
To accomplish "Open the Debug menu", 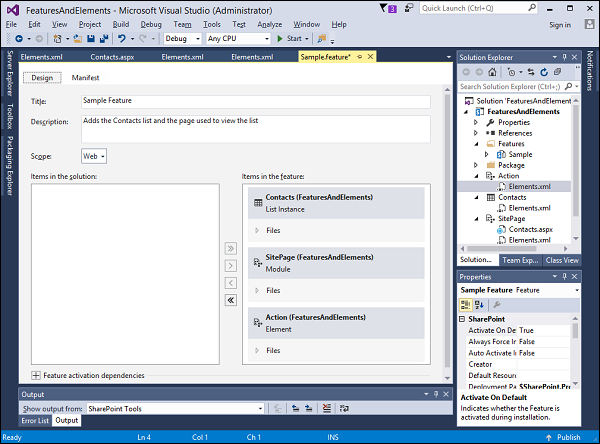I will coord(151,24).
